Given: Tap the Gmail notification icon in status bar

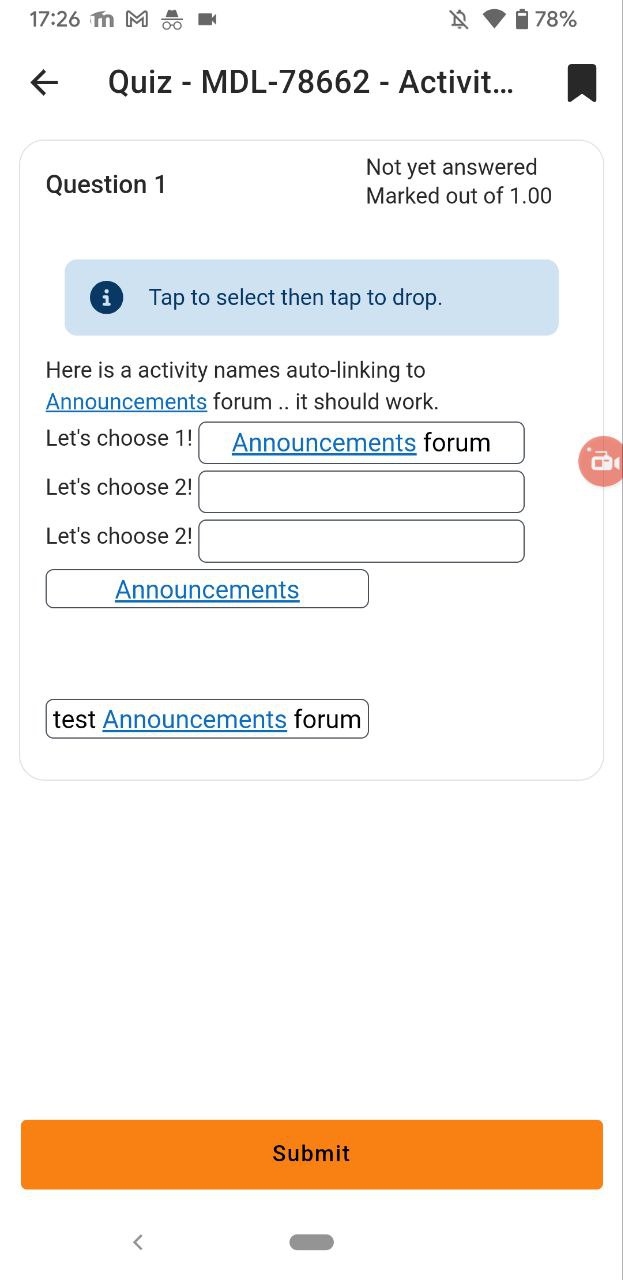Looking at the screenshot, I should point(137,19).
